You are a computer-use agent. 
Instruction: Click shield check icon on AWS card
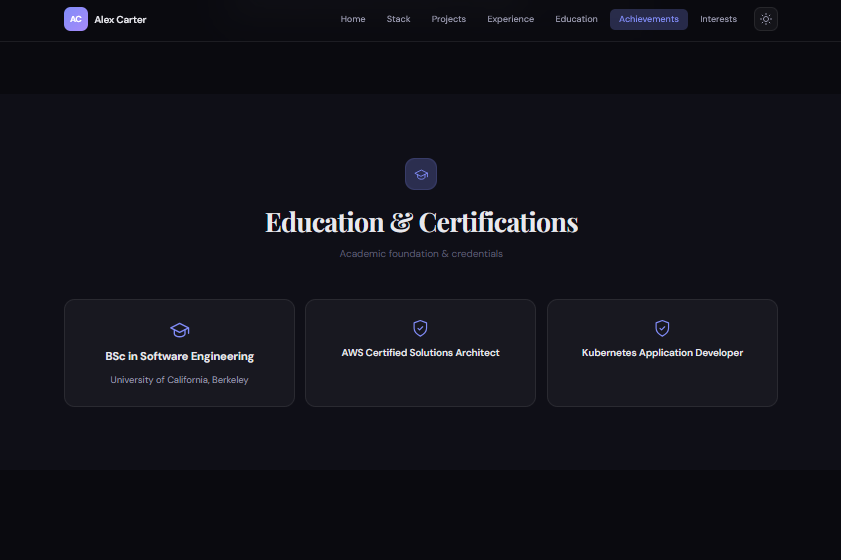coord(420,328)
